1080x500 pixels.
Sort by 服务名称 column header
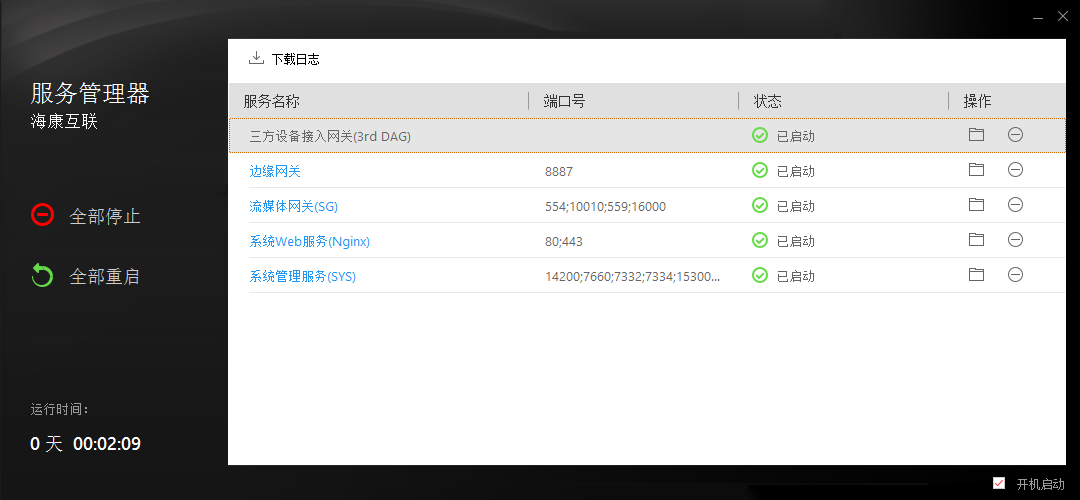(x=272, y=101)
